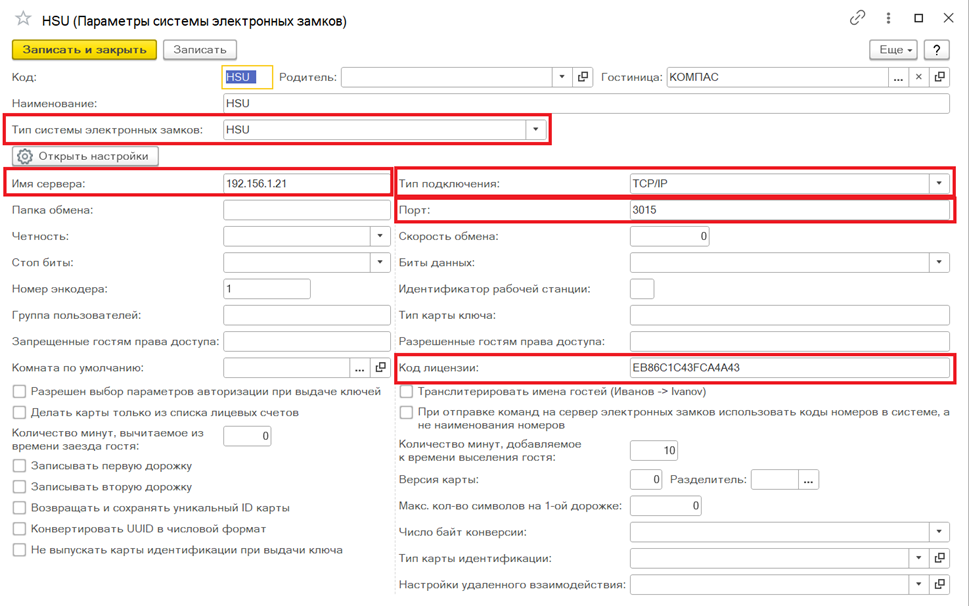Open Настройки удаленного взаимодействия record icon

point(939,584)
